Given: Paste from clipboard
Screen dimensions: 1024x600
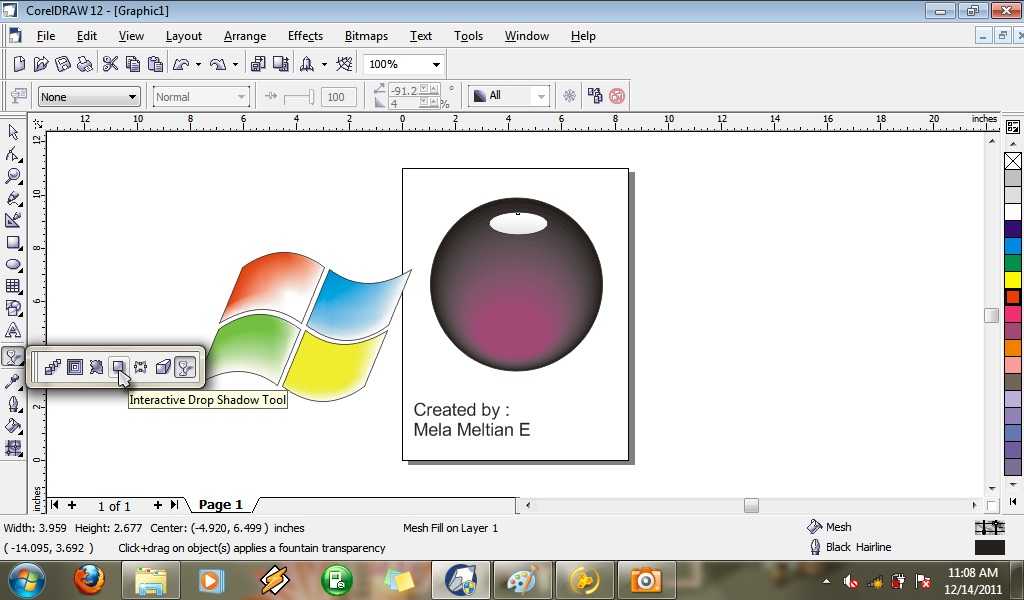Looking at the screenshot, I should click(155, 64).
